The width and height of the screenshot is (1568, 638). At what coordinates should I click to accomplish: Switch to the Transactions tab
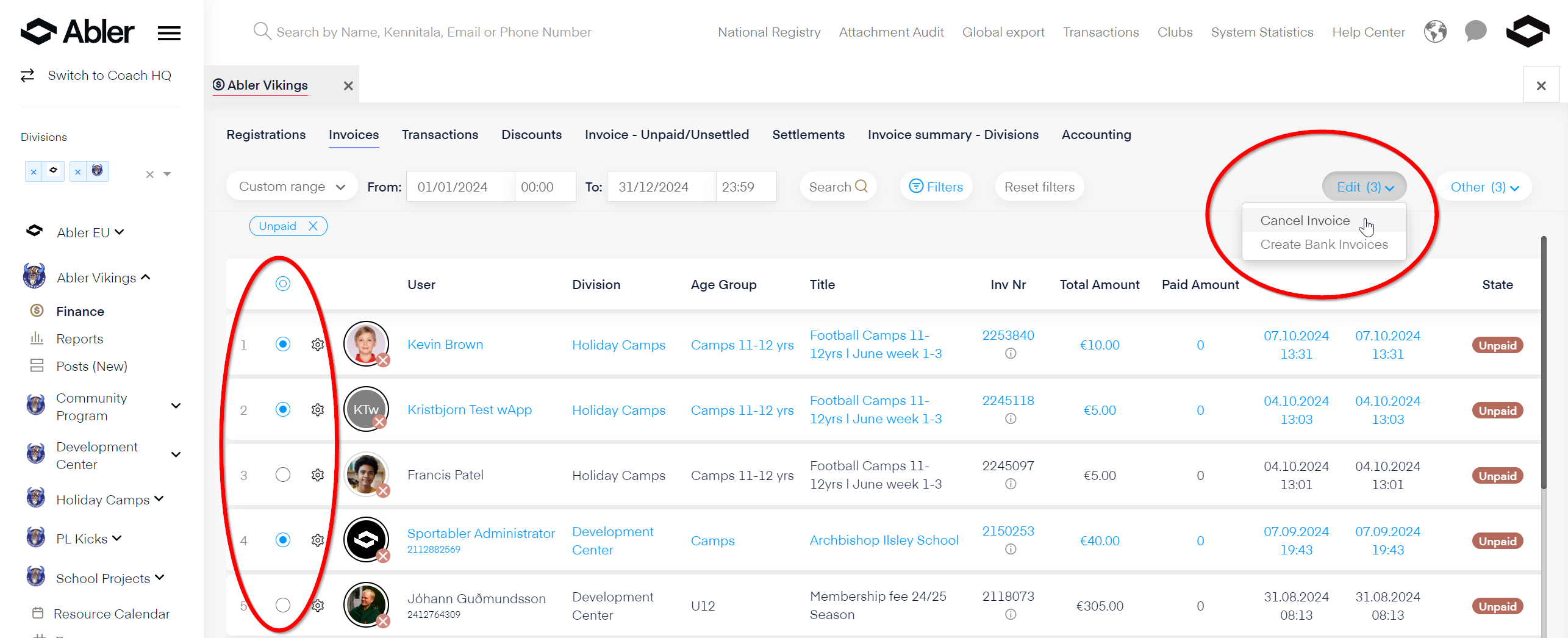[440, 135]
